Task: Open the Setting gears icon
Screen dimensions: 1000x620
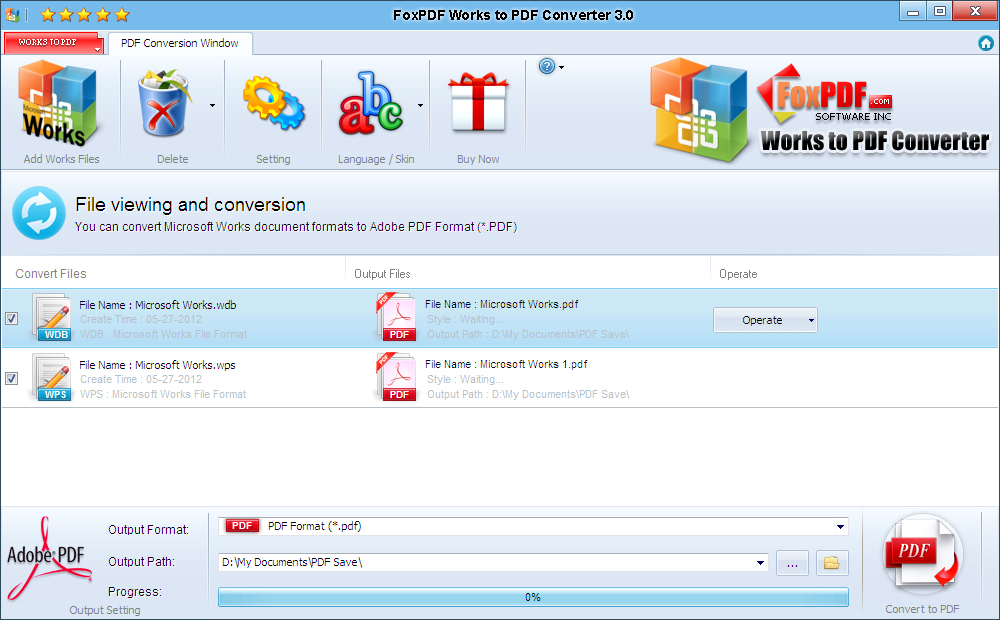Action: click(x=274, y=103)
